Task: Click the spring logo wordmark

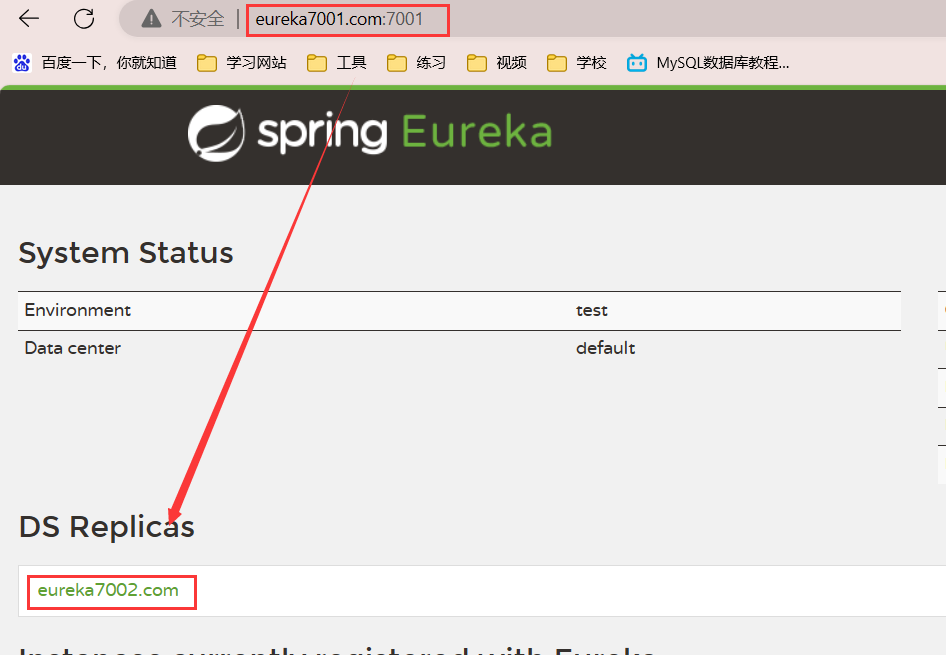Action: (x=322, y=134)
